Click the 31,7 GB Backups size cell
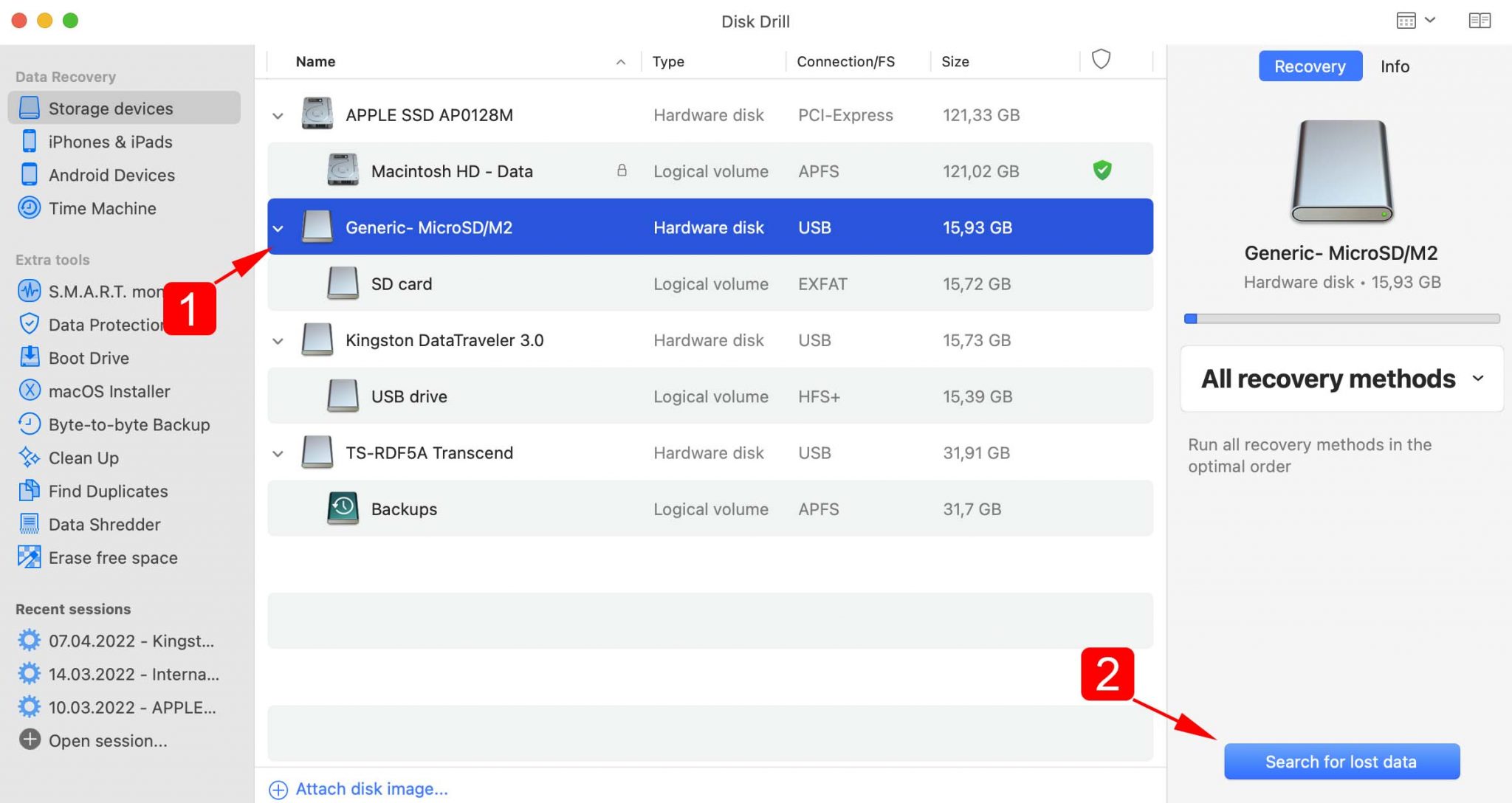The height and width of the screenshot is (803, 1512). click(972, 509)
